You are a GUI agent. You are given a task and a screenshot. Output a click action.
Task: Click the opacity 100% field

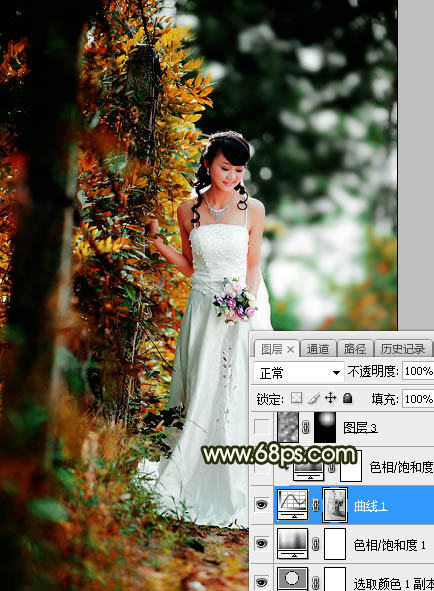(418, 371)
